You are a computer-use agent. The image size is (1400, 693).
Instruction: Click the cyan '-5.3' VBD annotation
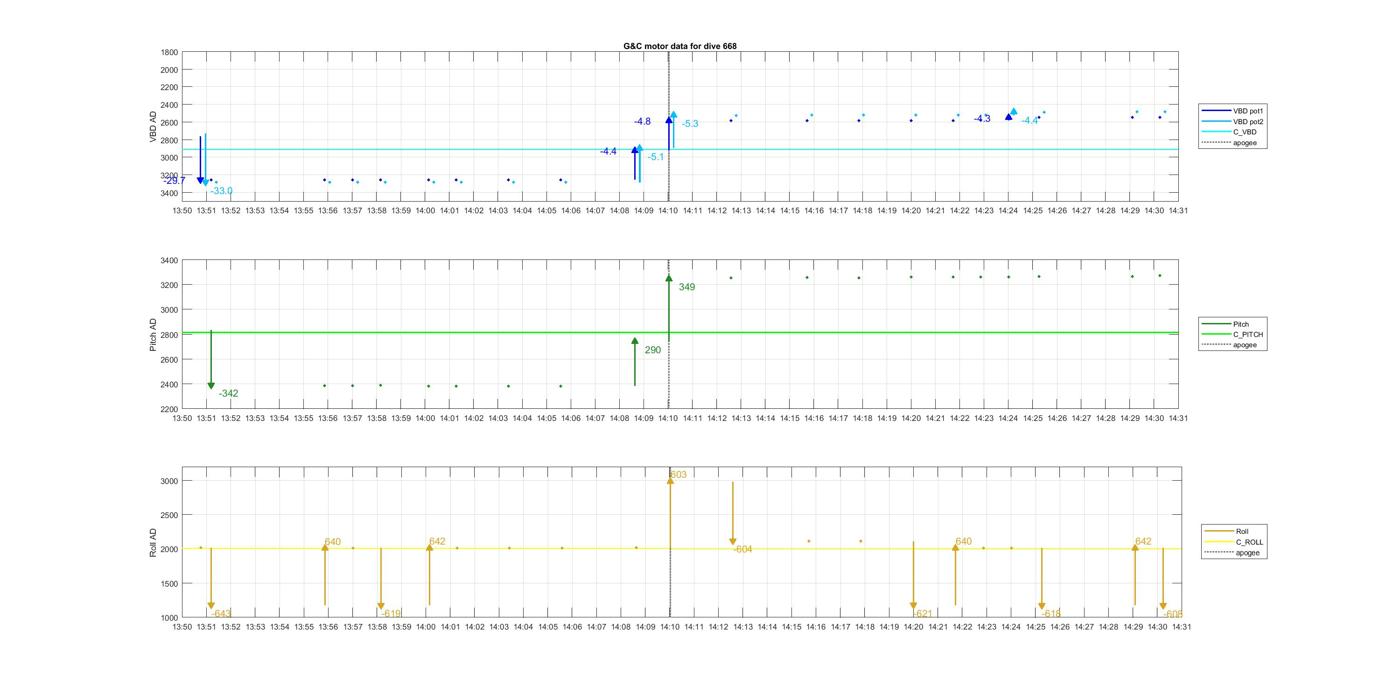(x=690, y=124)
